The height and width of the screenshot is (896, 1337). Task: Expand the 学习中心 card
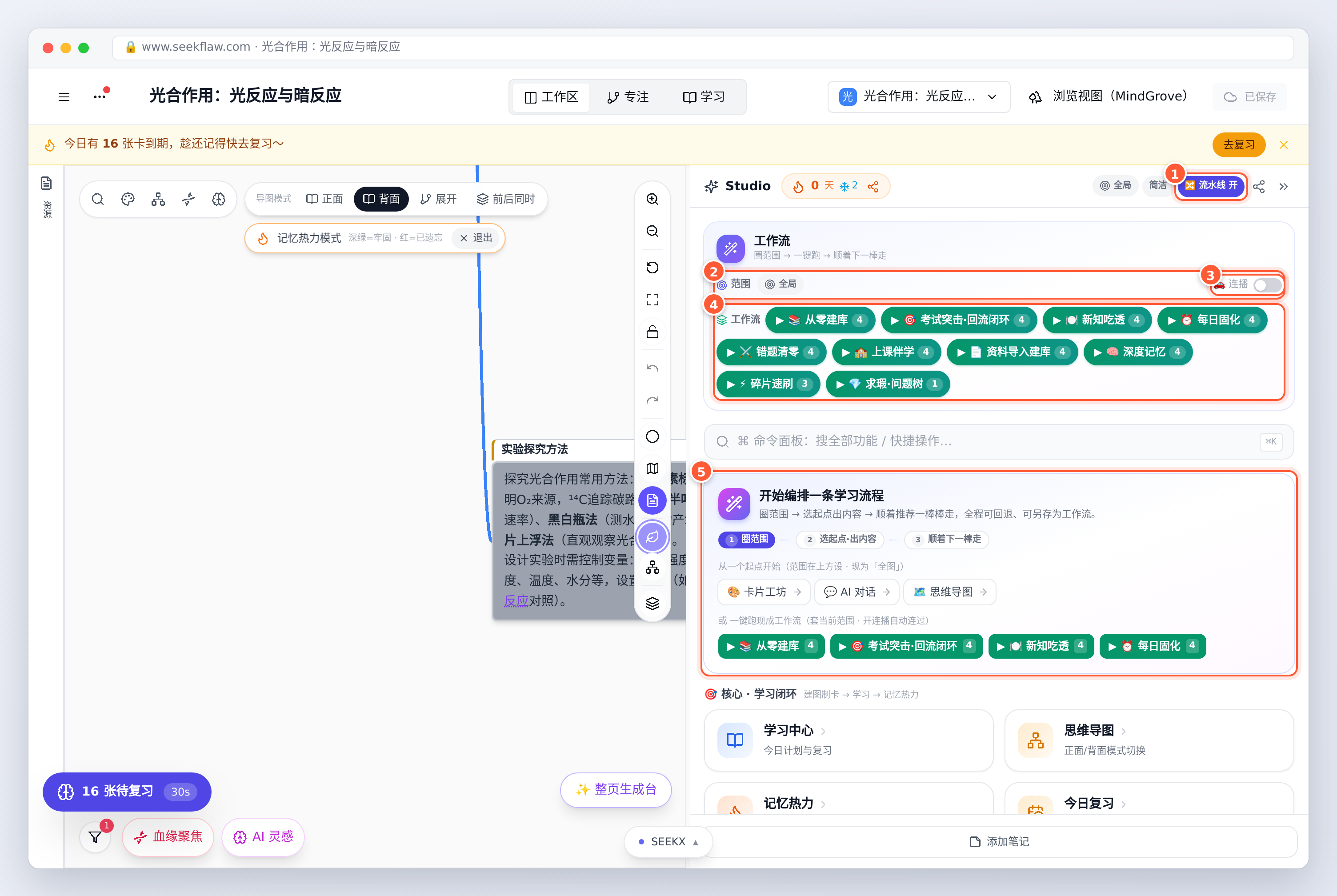click(x=849, y=740)
